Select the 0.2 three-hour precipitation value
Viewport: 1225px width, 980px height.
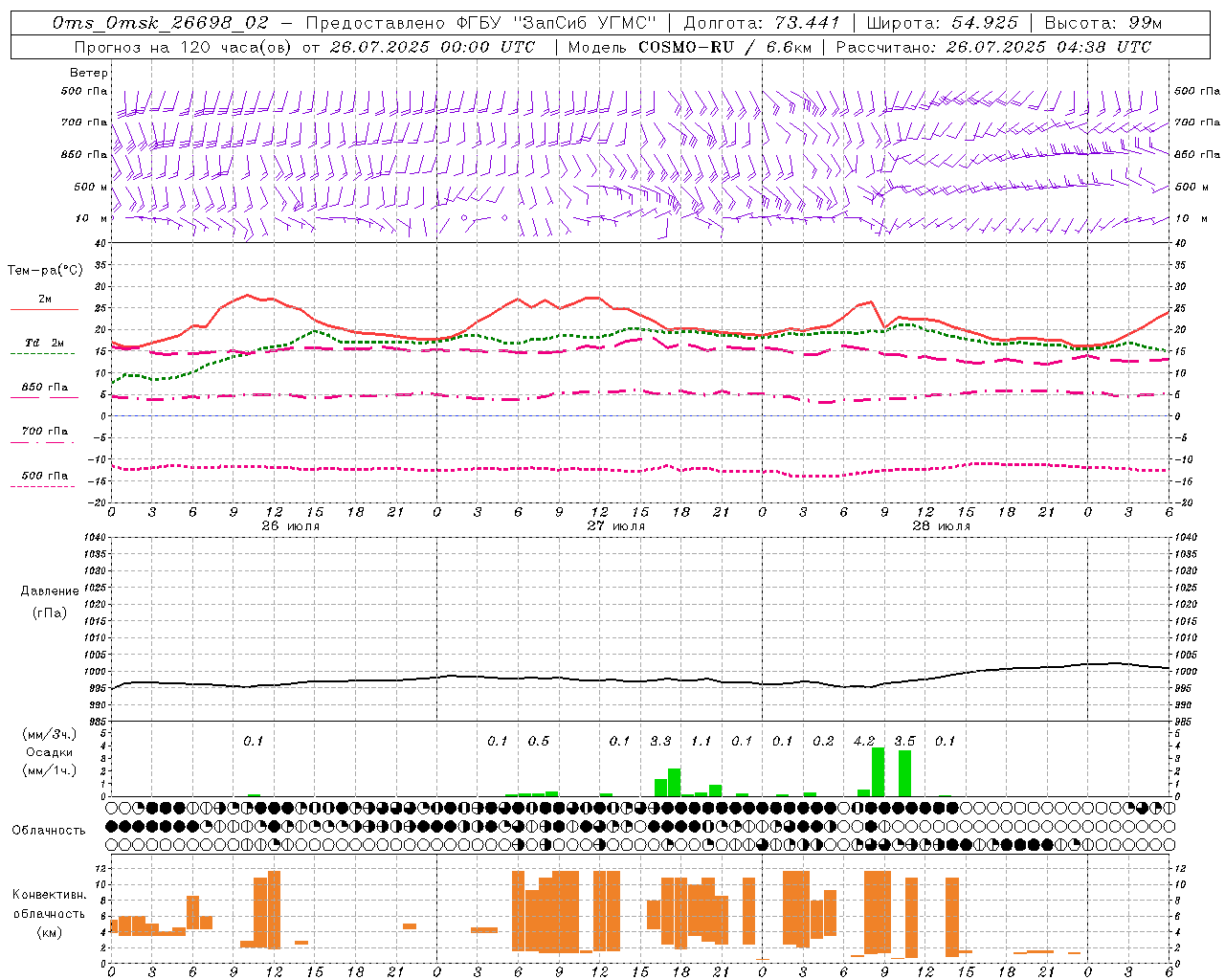823,741
